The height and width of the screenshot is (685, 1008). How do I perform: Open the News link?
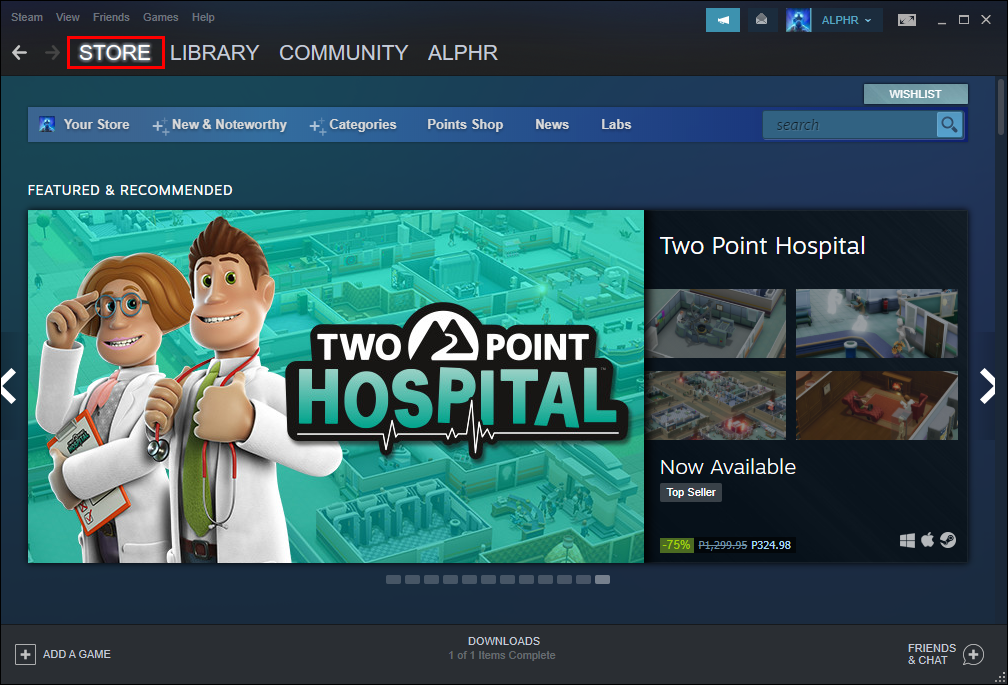(x=552, y=125)
